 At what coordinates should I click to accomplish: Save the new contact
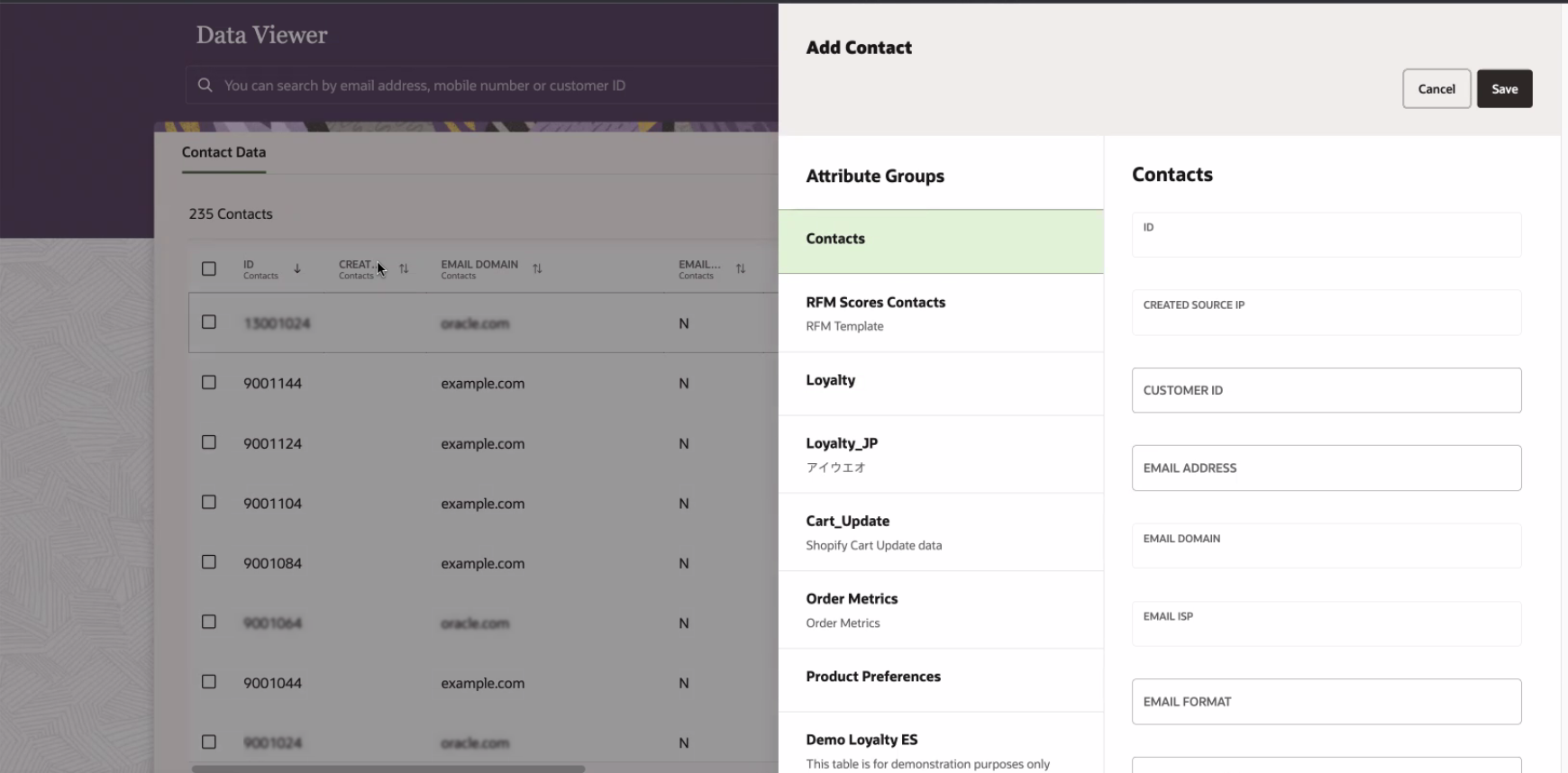pyautogui.click(x=1504, y=89)
